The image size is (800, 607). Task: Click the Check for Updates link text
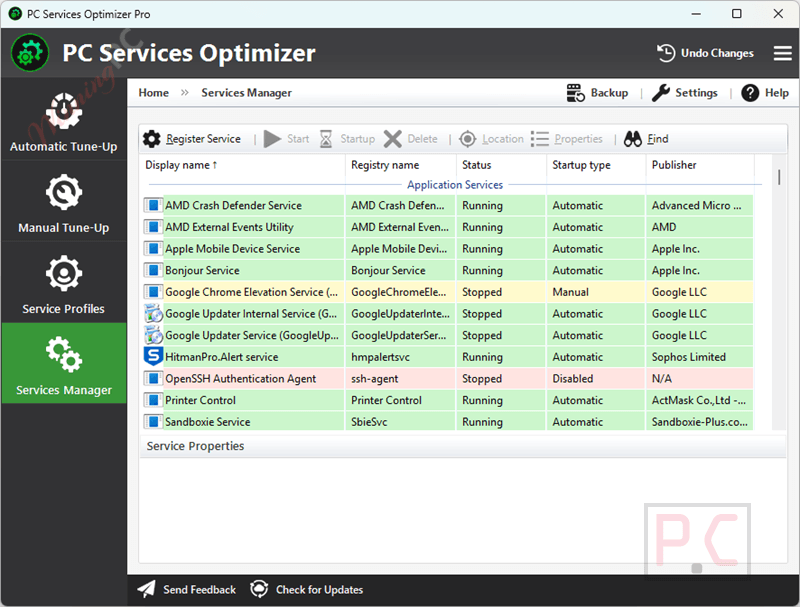click(x=319, y=590)
